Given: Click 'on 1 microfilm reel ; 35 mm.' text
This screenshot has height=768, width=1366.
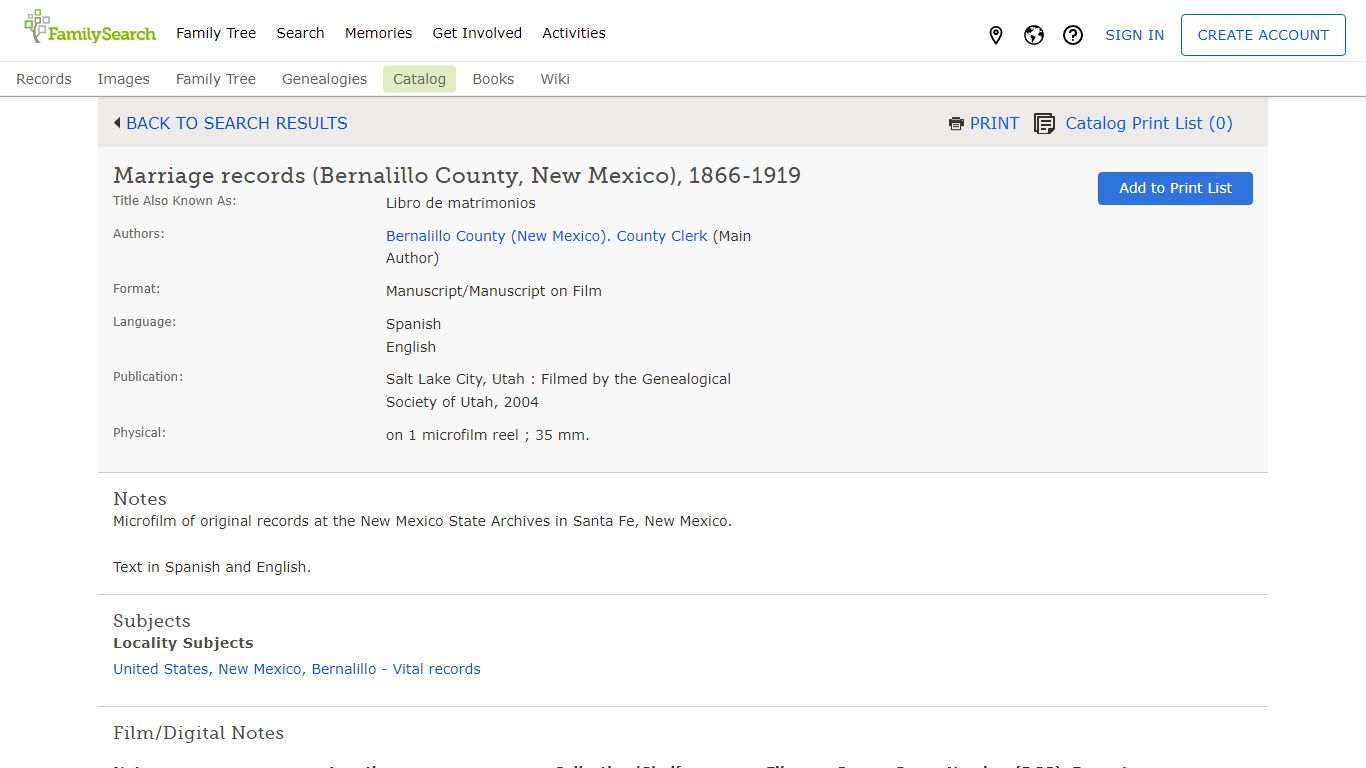Looking at the screenshot, I should (488, 435).
